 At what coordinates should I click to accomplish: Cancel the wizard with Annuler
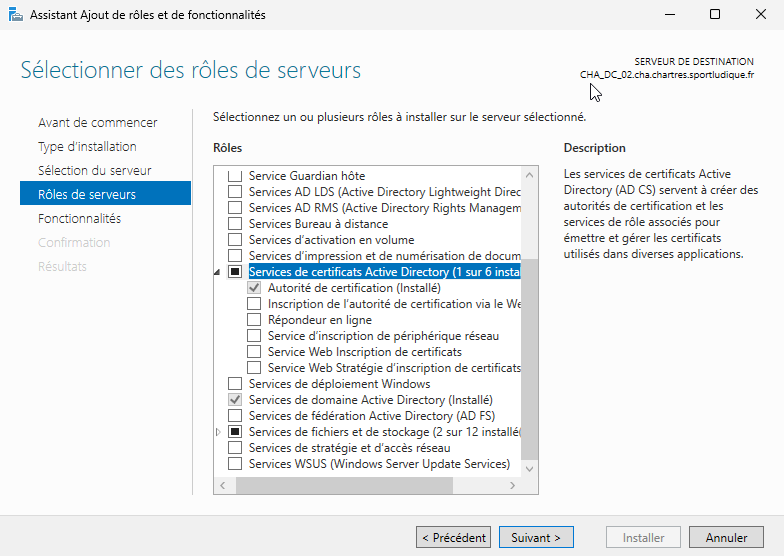coord(726,537)
